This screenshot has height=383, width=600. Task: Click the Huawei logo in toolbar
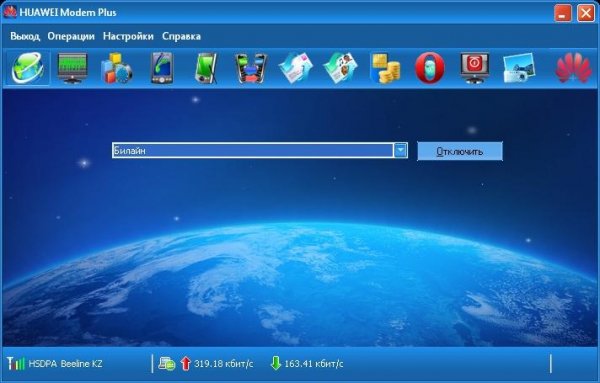[573, 68]
